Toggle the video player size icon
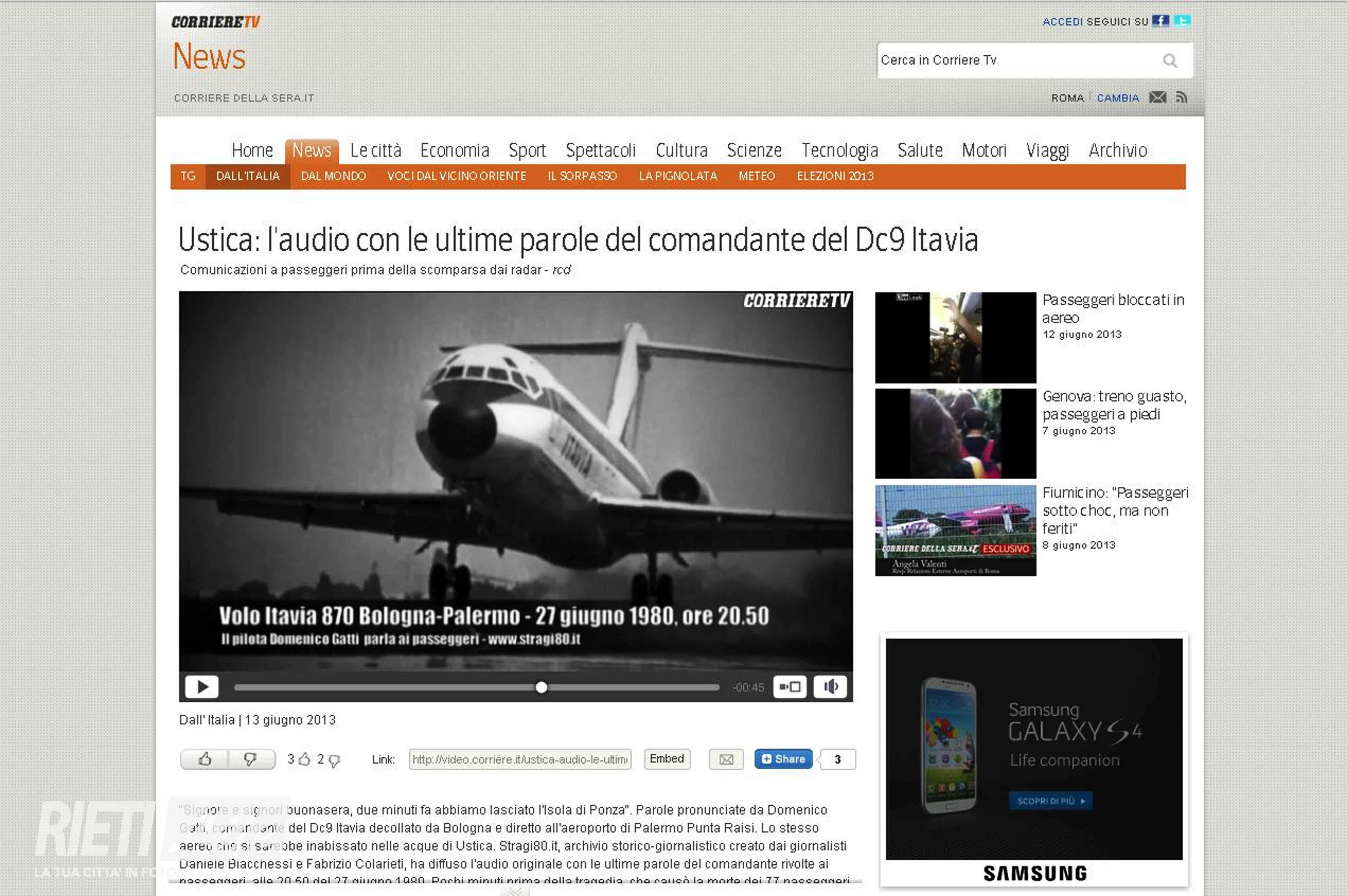 [x=790, y=686]
